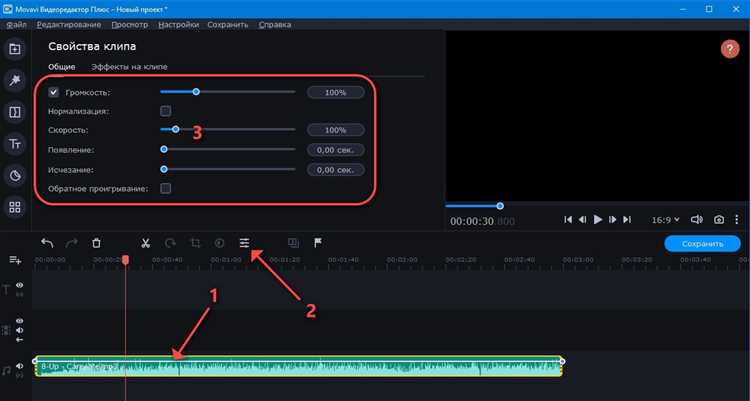Delete clip with the trash icon
750x401 pixels.
click(x=96, y=243)
